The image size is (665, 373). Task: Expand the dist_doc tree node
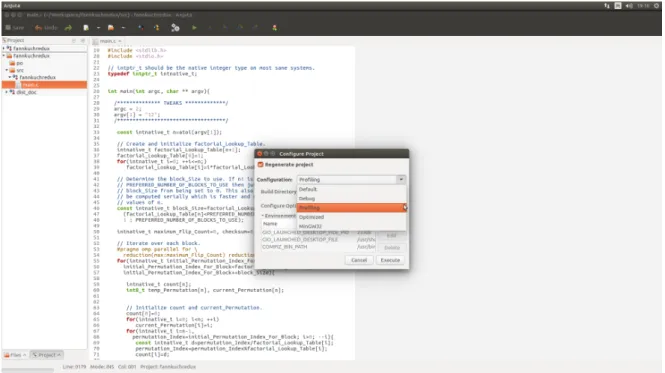pyautogui.click(x=6, y=92)
